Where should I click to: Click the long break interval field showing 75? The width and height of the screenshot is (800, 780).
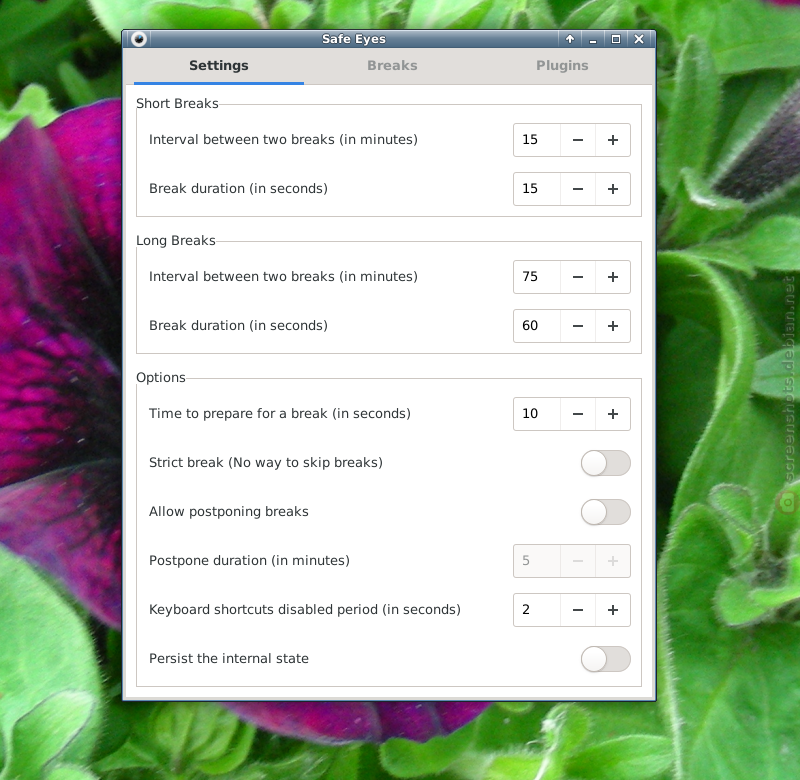tap(537, 277)
